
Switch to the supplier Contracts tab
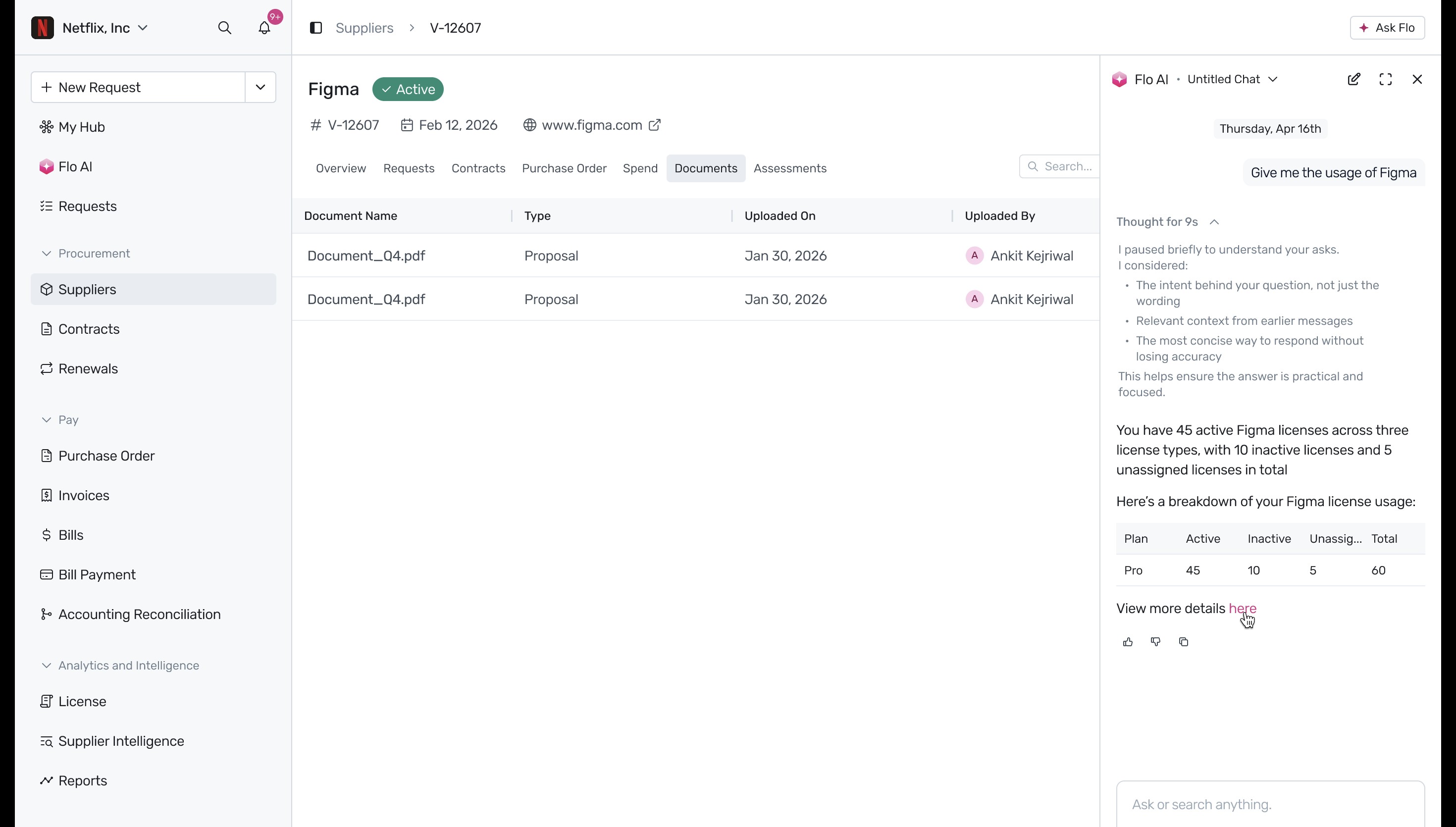[x=478, y=168]
